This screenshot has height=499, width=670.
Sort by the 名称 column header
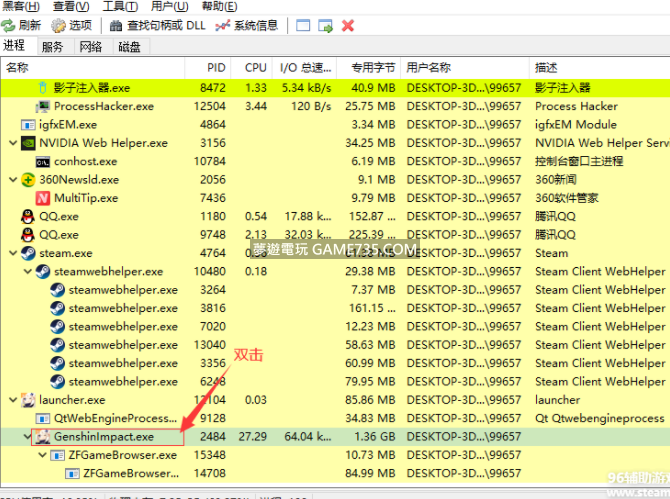tap(93, 68)
